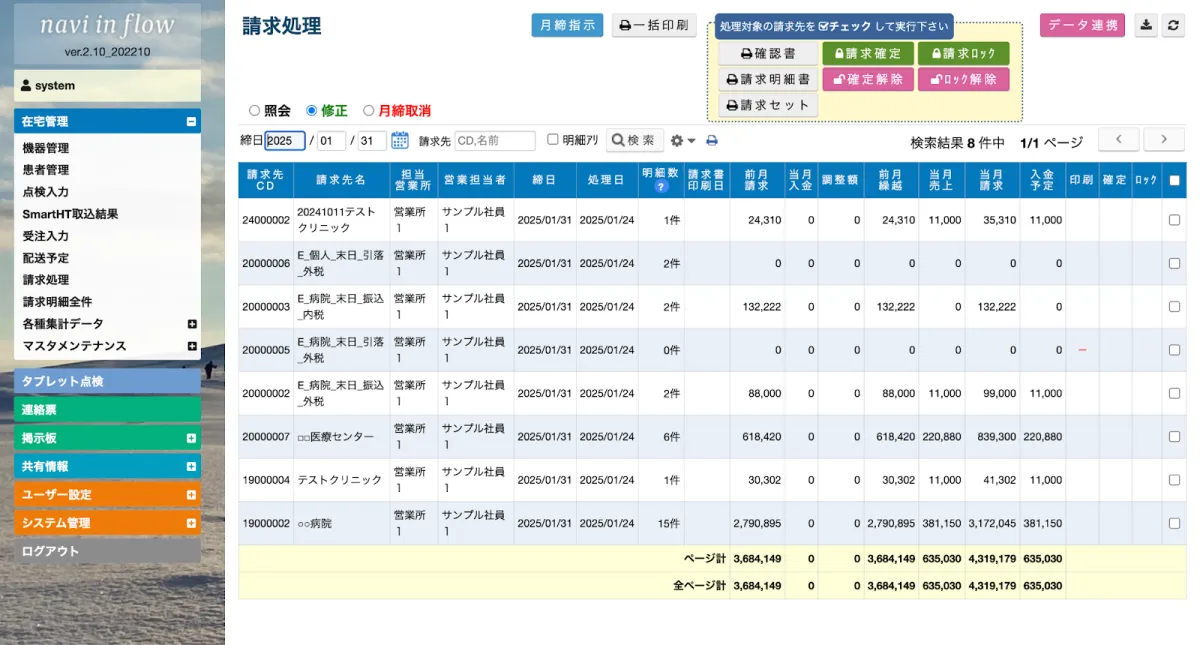Click the download icon button
The width and height of the screenshot is (1200, 645).
(x=1146, y=26)
